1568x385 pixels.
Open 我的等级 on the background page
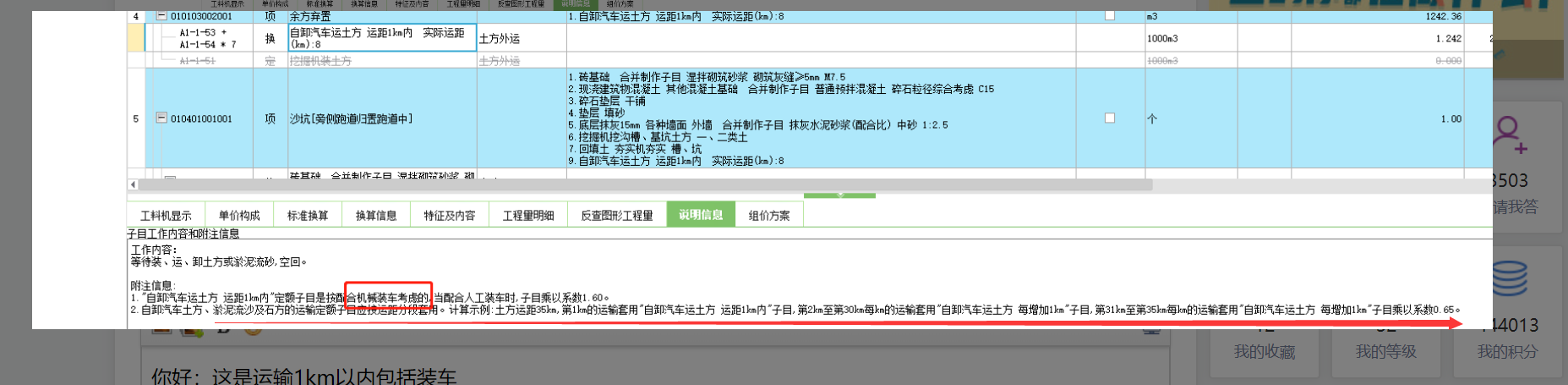click(1385, 352)
